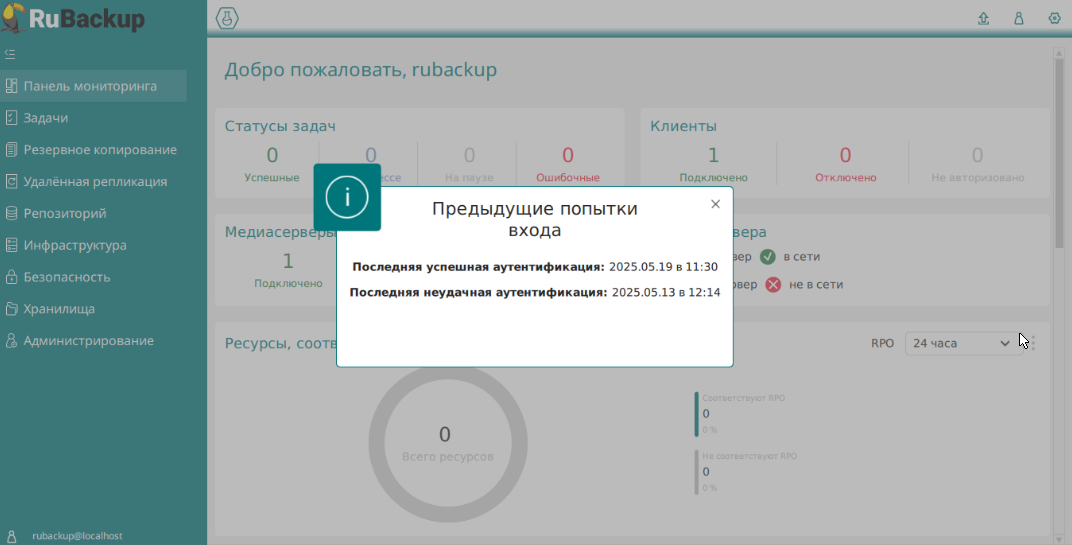Viewport: 1072px width, 545px height.
Task: Select Панель мониторинга in the sidebar
Action: pyautogui.click(x=90, y=86)
